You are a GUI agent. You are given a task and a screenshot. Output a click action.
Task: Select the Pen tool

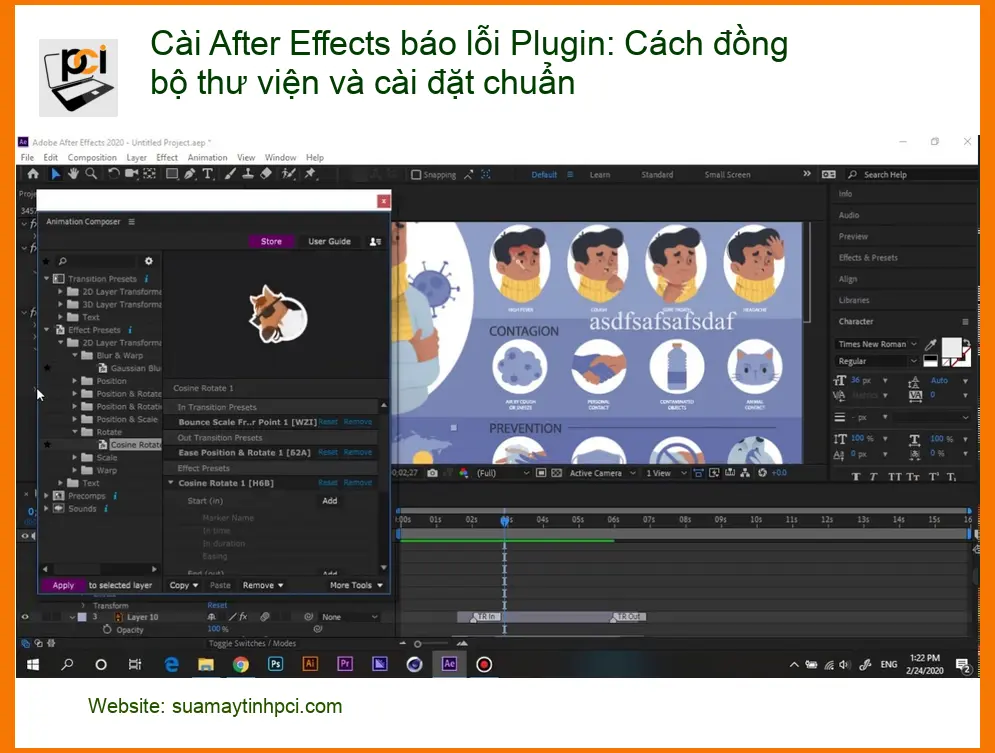190,174
